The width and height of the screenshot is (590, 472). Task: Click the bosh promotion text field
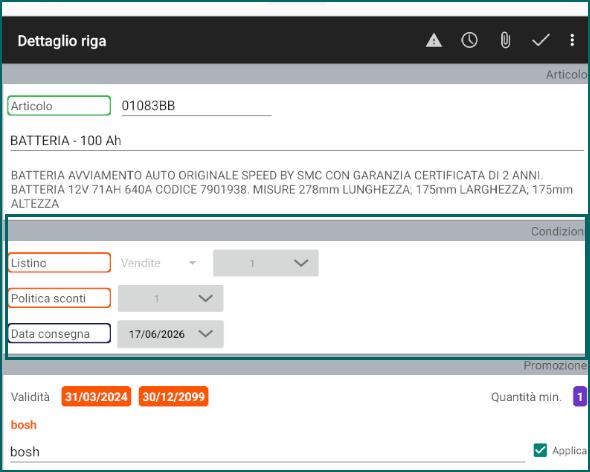point(268,452)
